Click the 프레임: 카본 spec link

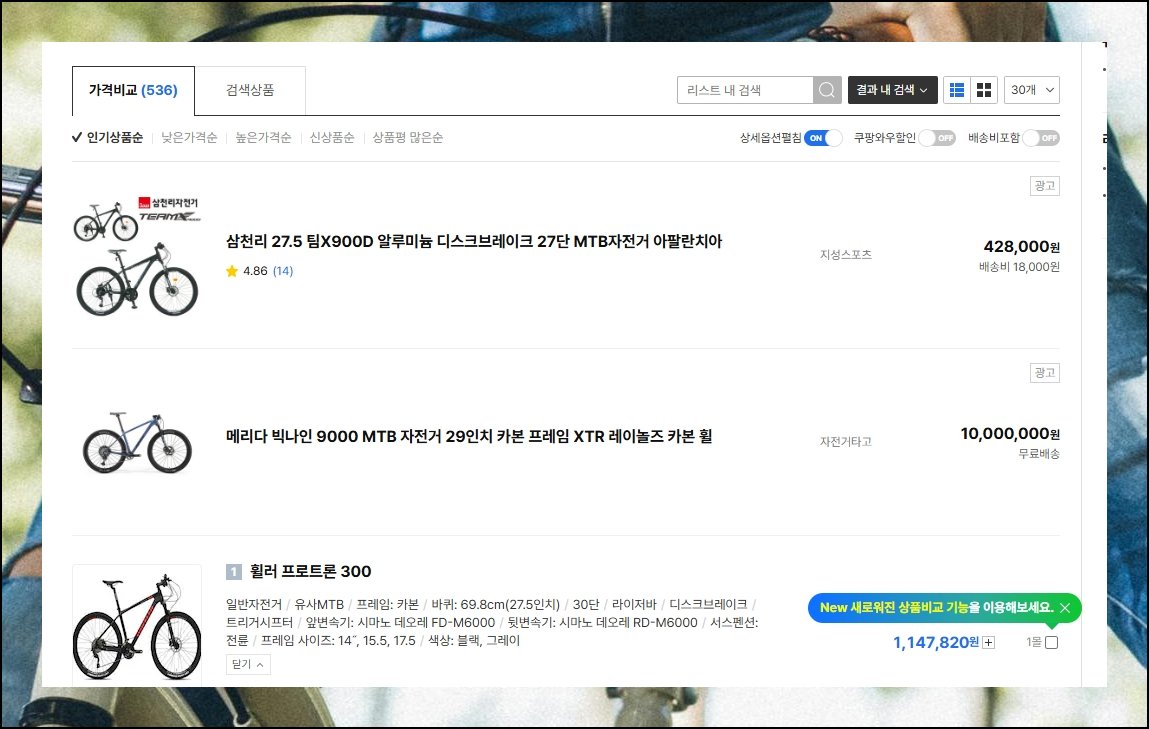coord(388,604)
